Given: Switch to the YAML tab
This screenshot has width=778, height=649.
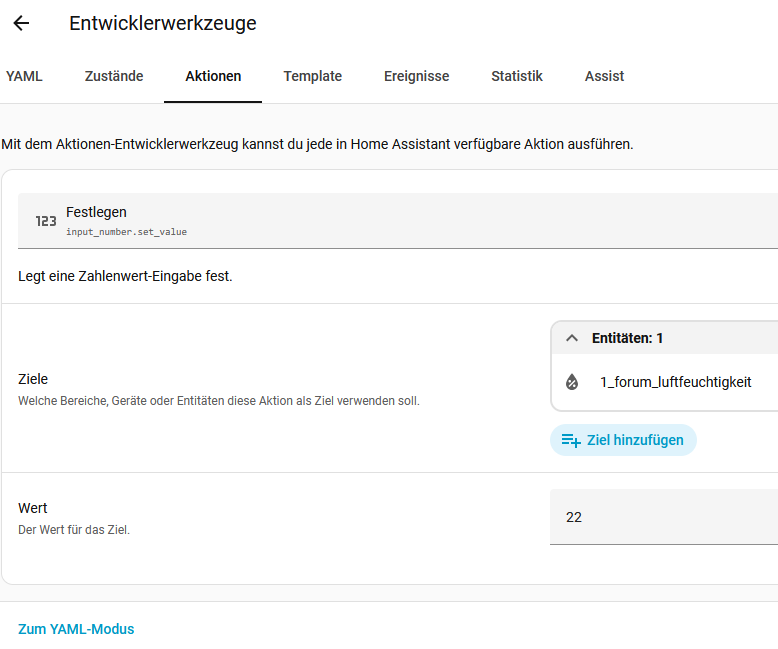Looking at the screenshot, I should (24, 76).
